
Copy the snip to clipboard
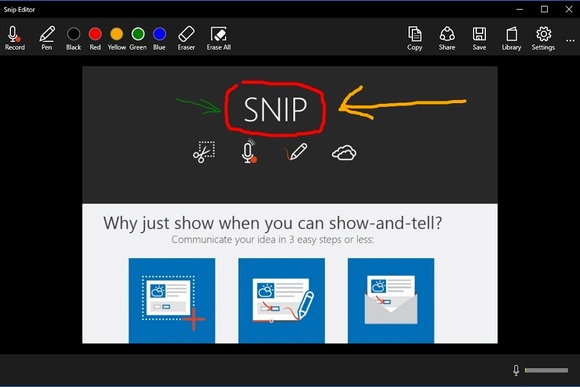click(415, 38)
